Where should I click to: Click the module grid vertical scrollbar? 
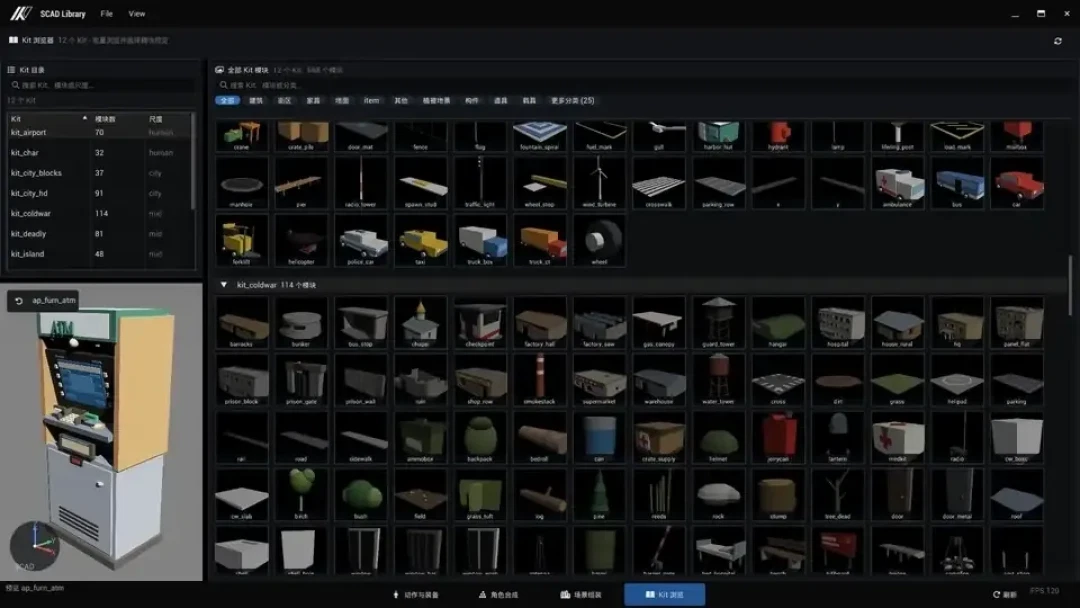[x=1070, y=286]
